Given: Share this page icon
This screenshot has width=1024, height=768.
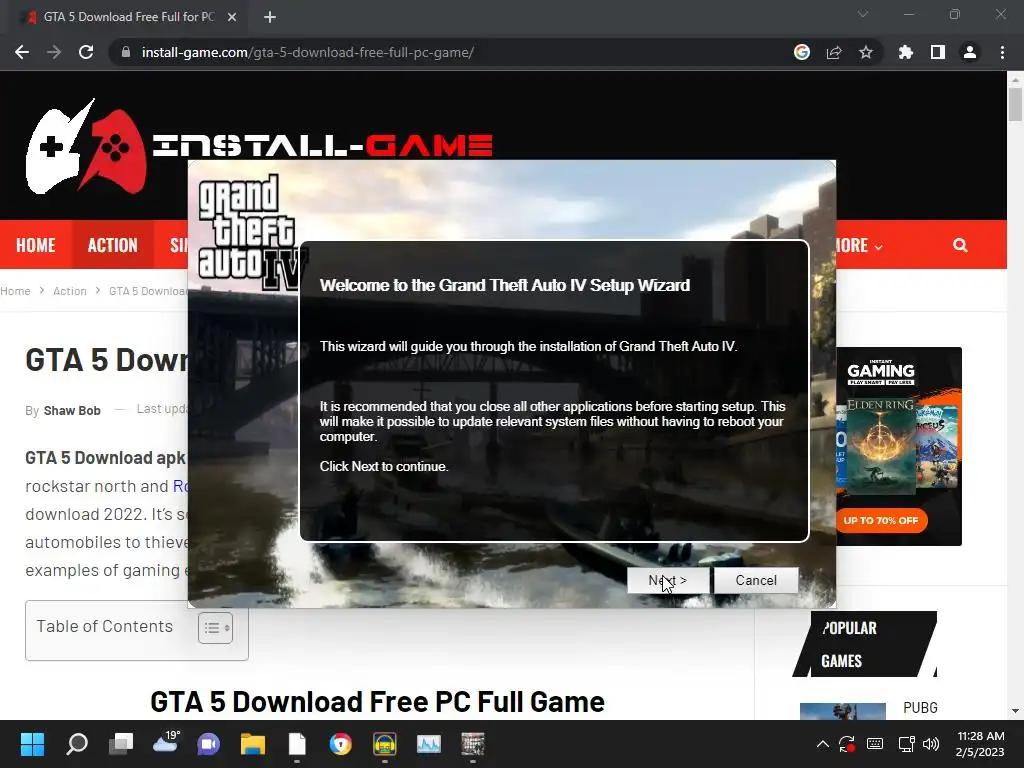Looking at the screenshot, I should tap(834, 52).
